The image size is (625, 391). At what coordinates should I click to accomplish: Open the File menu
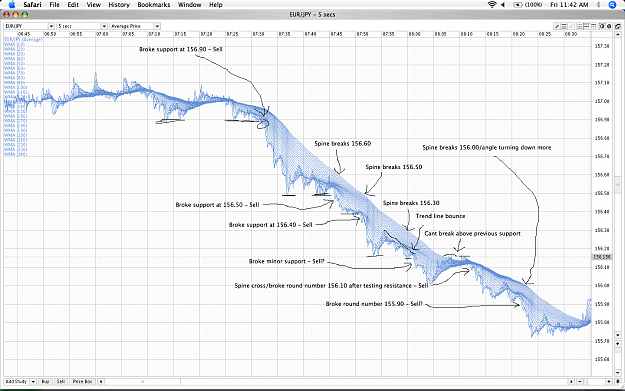[x=55, y=5]
